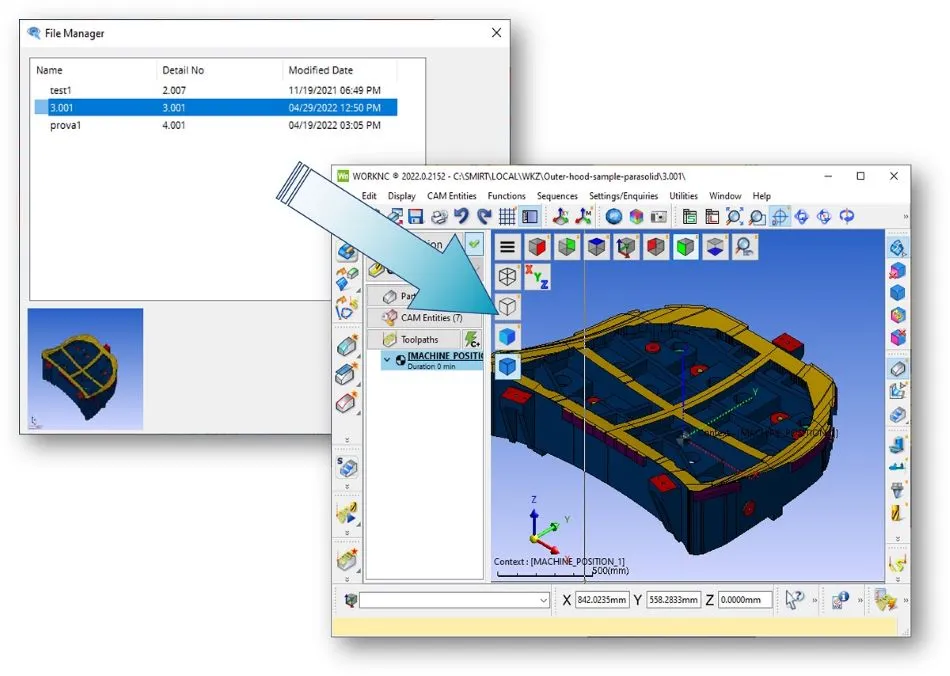The height and width of the screenshot is (676, 950).
Task: Click the Save icon in the toolbar
Action: tap(415, 216)
